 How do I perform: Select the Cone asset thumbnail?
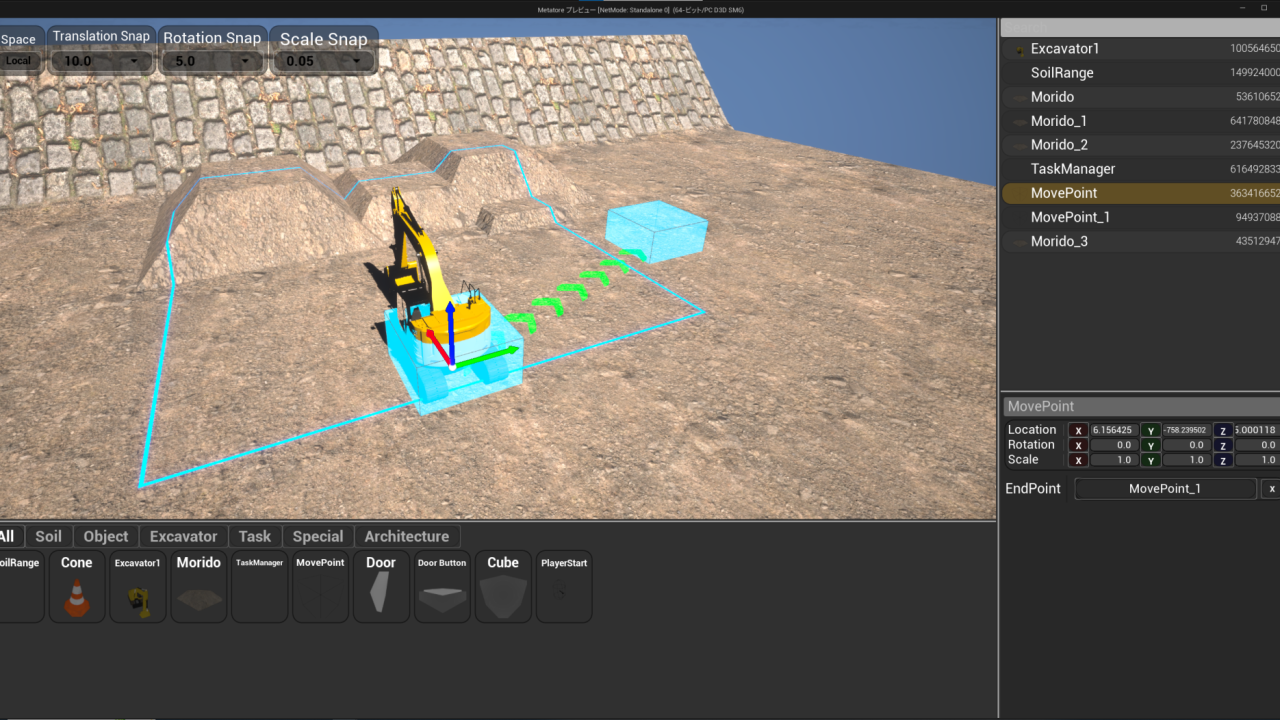coord(77,587)
